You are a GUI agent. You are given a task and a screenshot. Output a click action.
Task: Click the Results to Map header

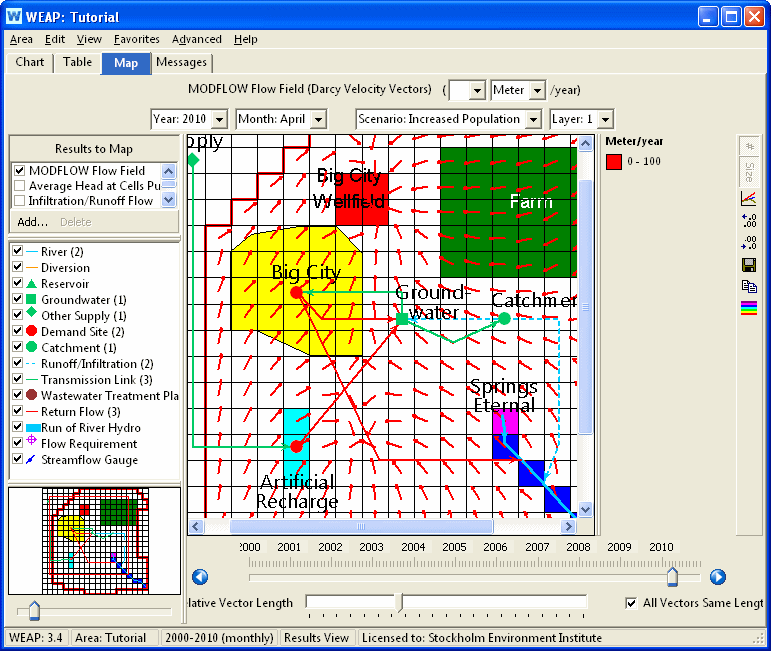point(93,148)
